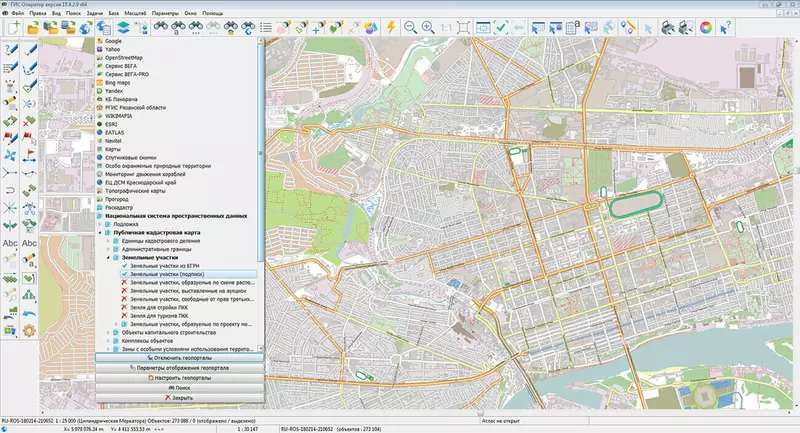
Task: Open the color wheel palette icon
Action: [x=706, y=28]
